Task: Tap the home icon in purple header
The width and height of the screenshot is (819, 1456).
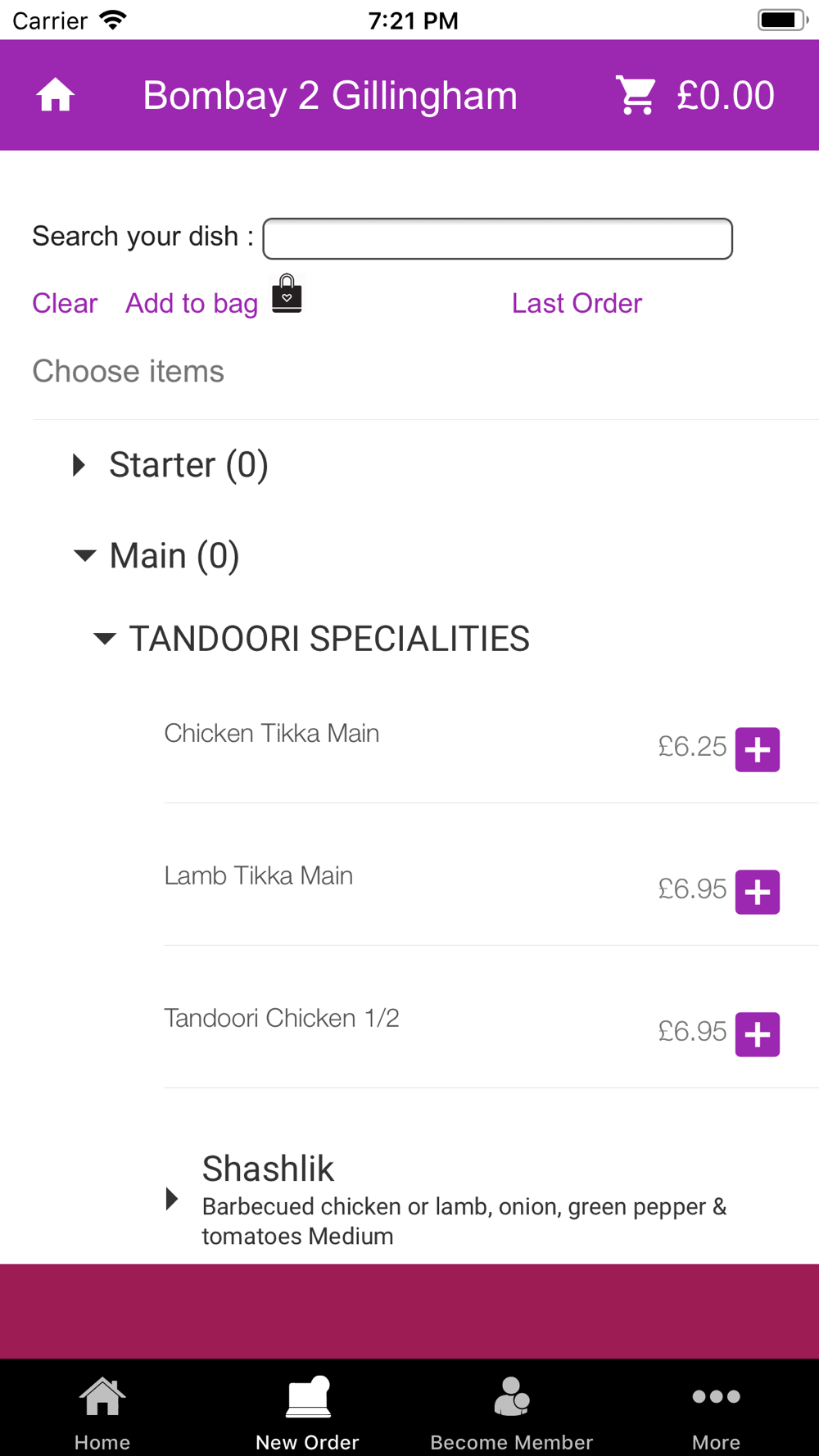Action: [x=56, y=95]
